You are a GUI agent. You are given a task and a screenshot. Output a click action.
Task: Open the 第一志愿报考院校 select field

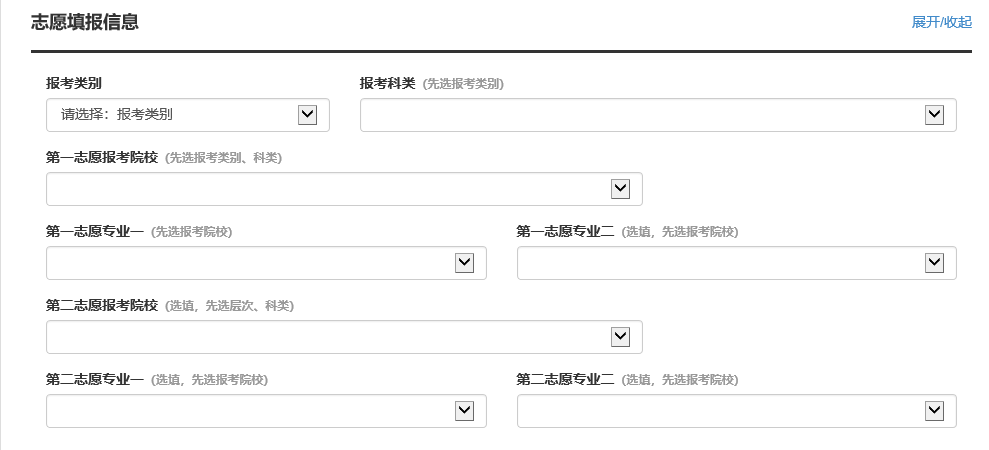328,189
